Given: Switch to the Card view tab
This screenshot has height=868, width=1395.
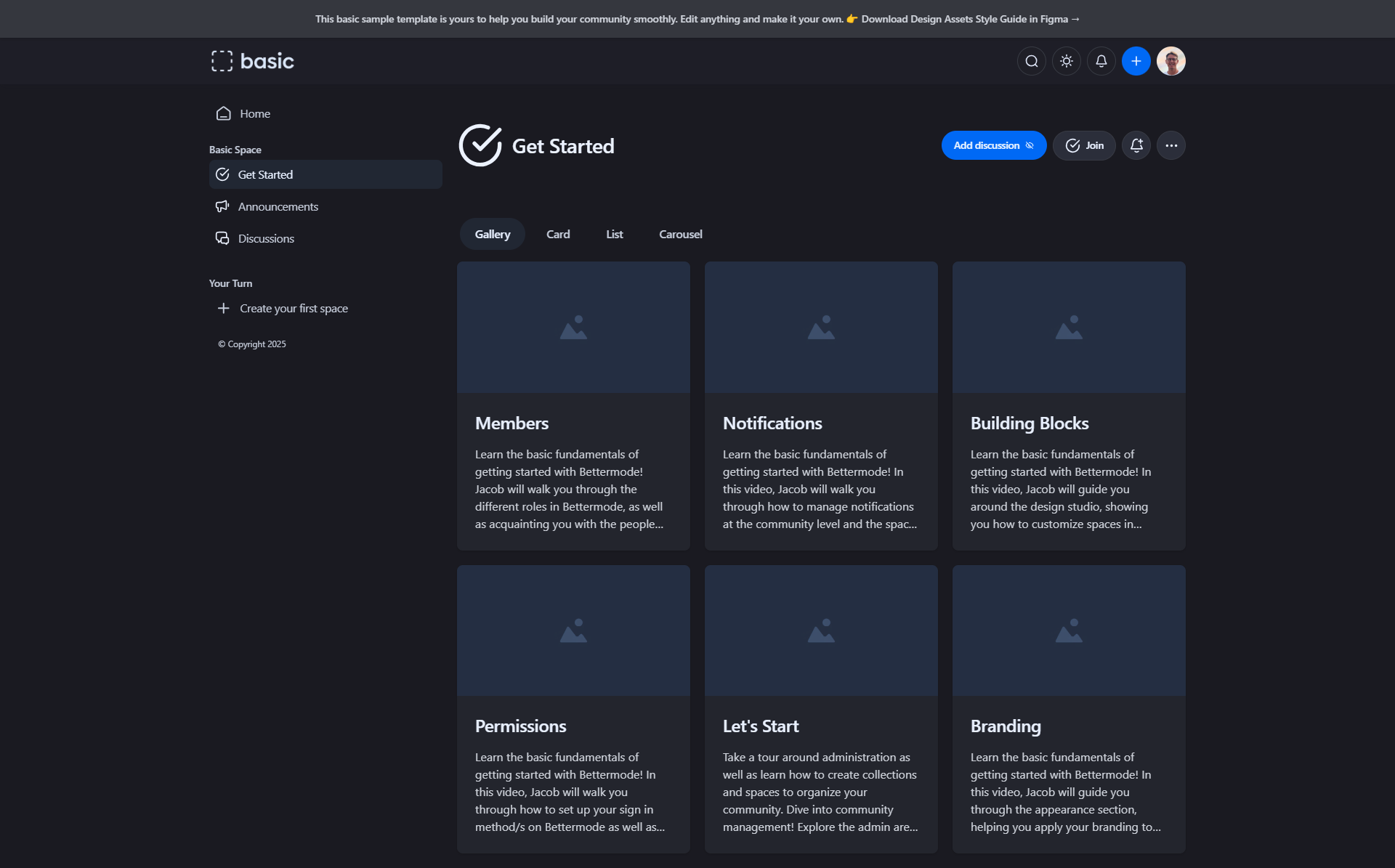Looking at the screenshot, I should [x=558, y=234].
